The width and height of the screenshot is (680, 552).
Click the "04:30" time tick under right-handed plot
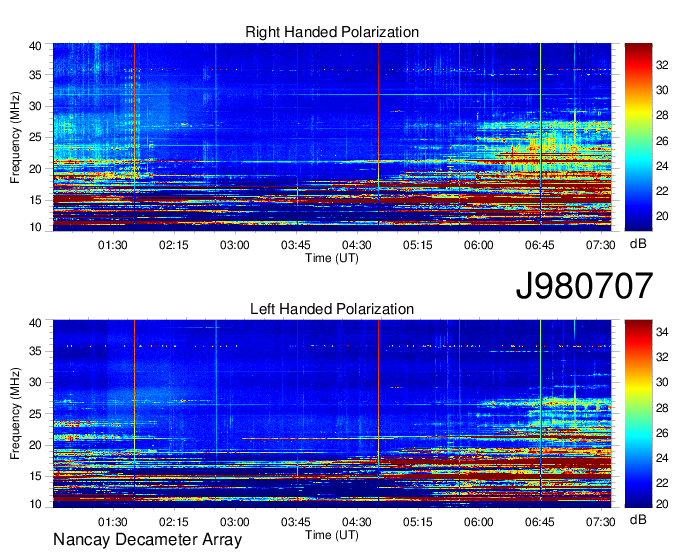pyautogui.click(x=357, y=245)
